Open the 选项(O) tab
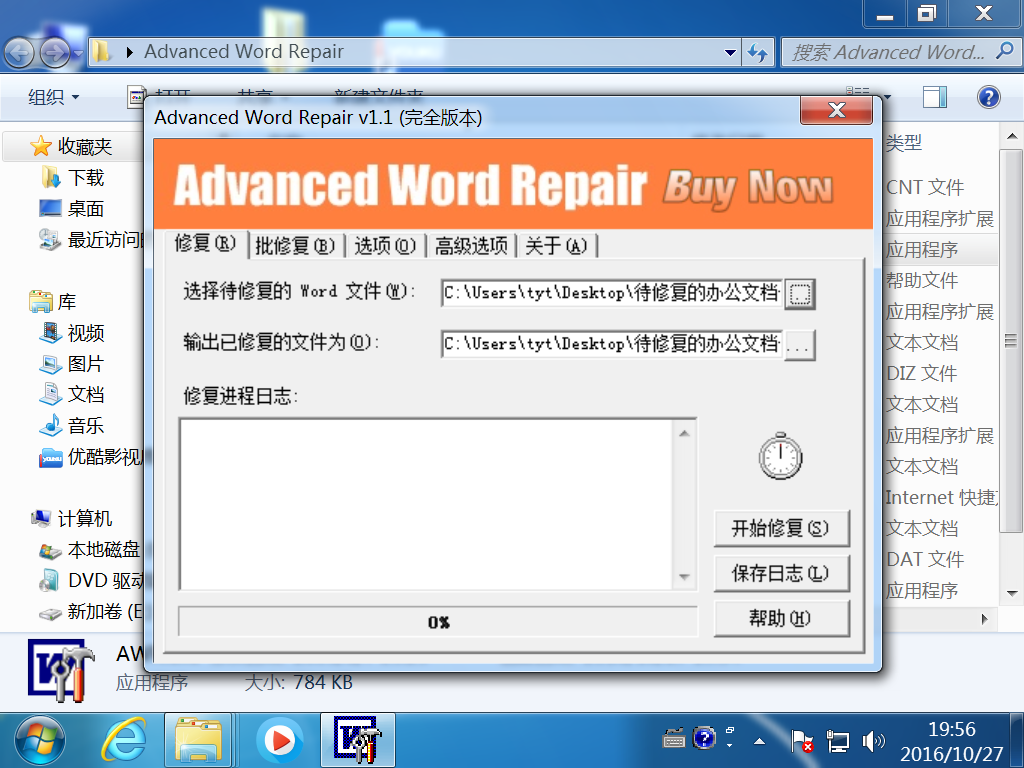 tap(385, 246)
